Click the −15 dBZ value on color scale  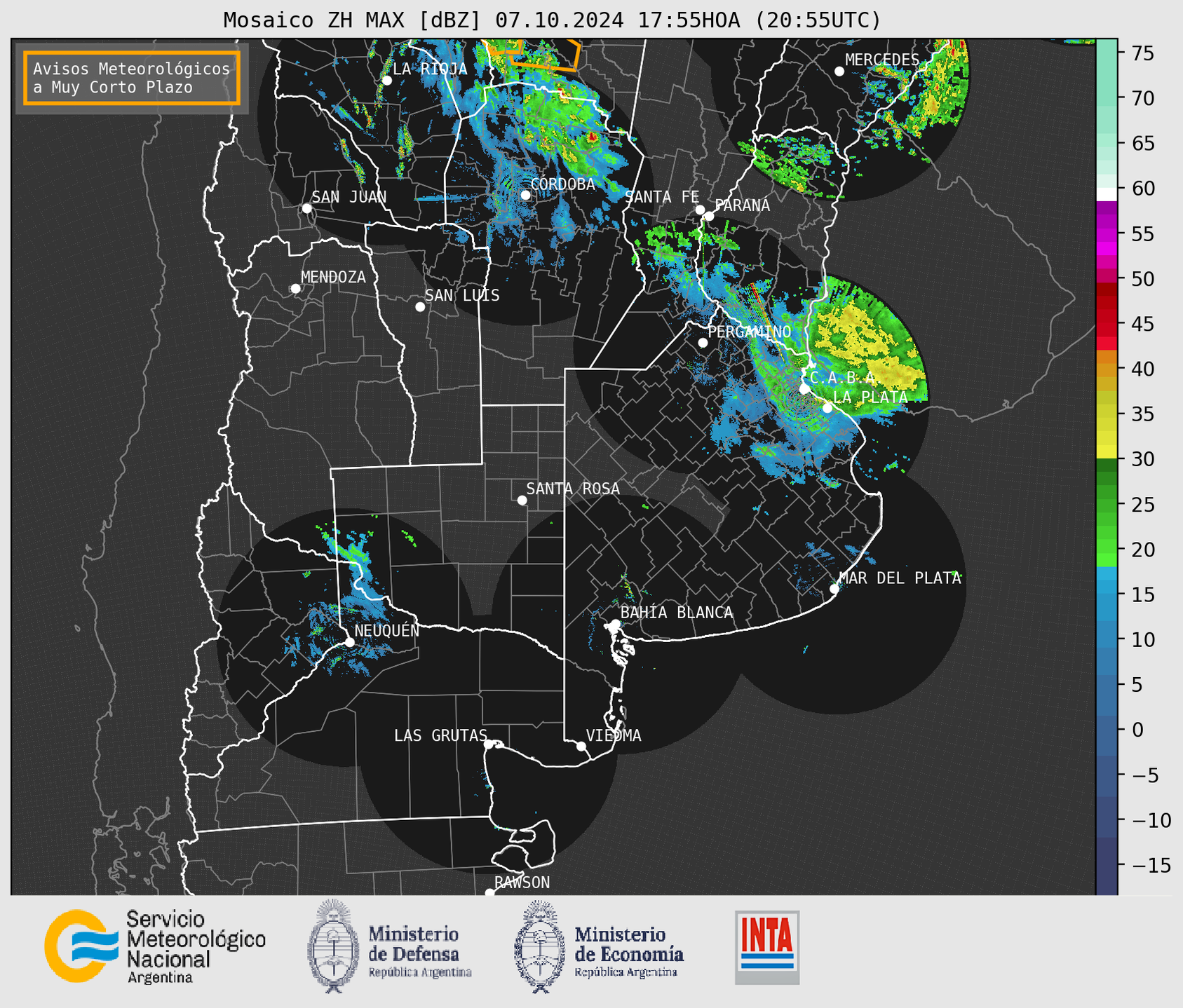point(1151,865)
